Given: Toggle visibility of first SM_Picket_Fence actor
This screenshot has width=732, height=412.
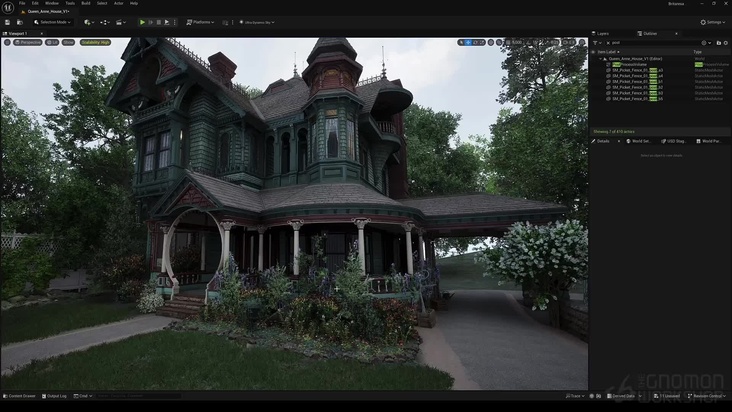Looking at the screenshot, I should tap(595, 71).
